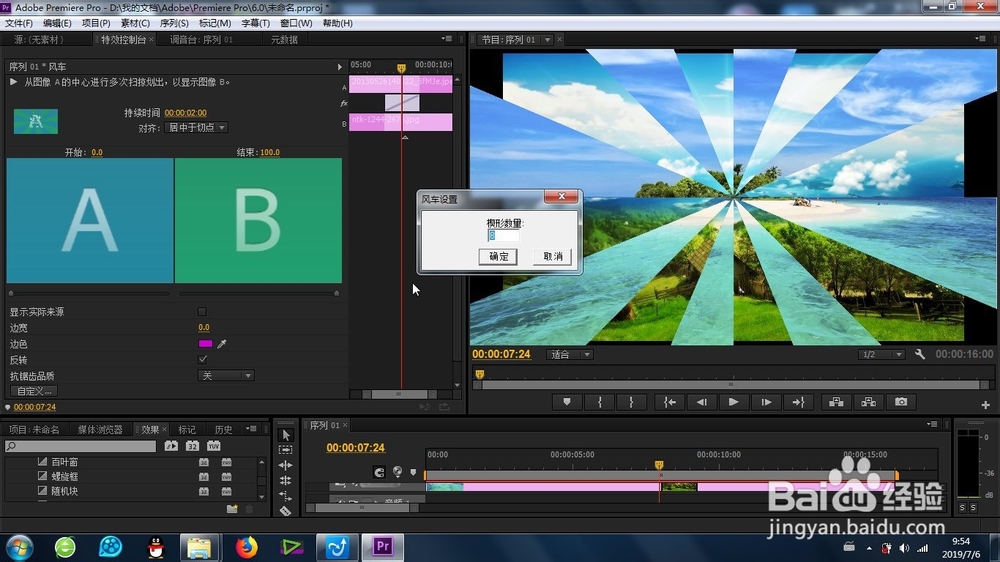Viewport: 1000px width, 562px height.
Task: Click the Start preview A slider track
Action: point(89,293)
